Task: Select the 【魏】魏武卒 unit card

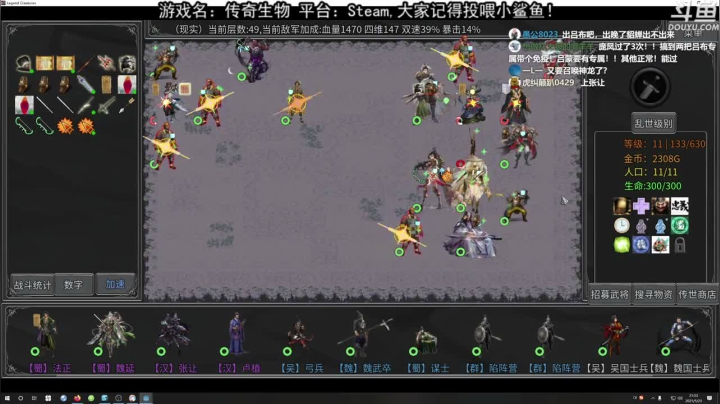Action: (x=364, y=342)
